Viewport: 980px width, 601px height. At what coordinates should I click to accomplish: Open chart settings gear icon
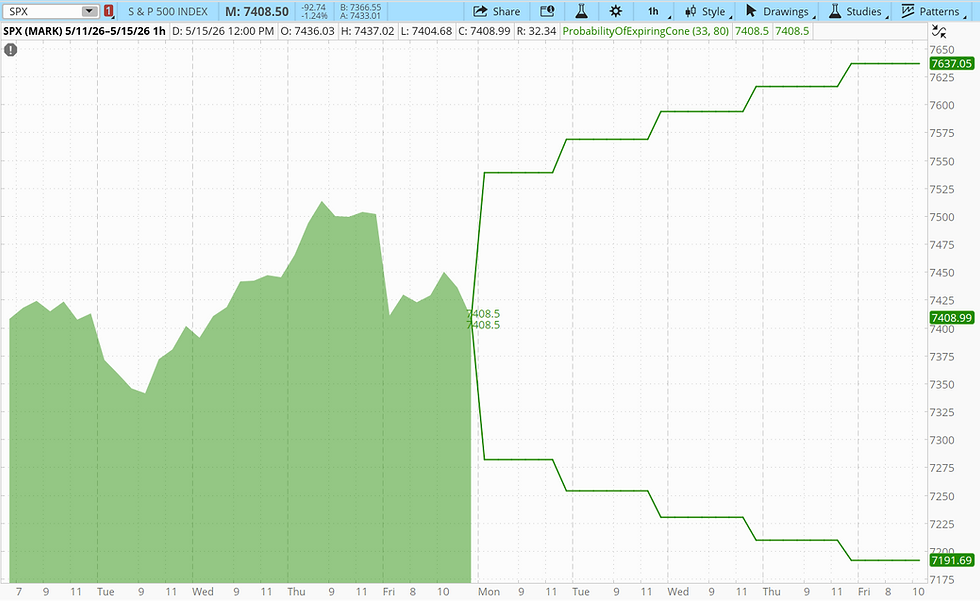[616, 11]
